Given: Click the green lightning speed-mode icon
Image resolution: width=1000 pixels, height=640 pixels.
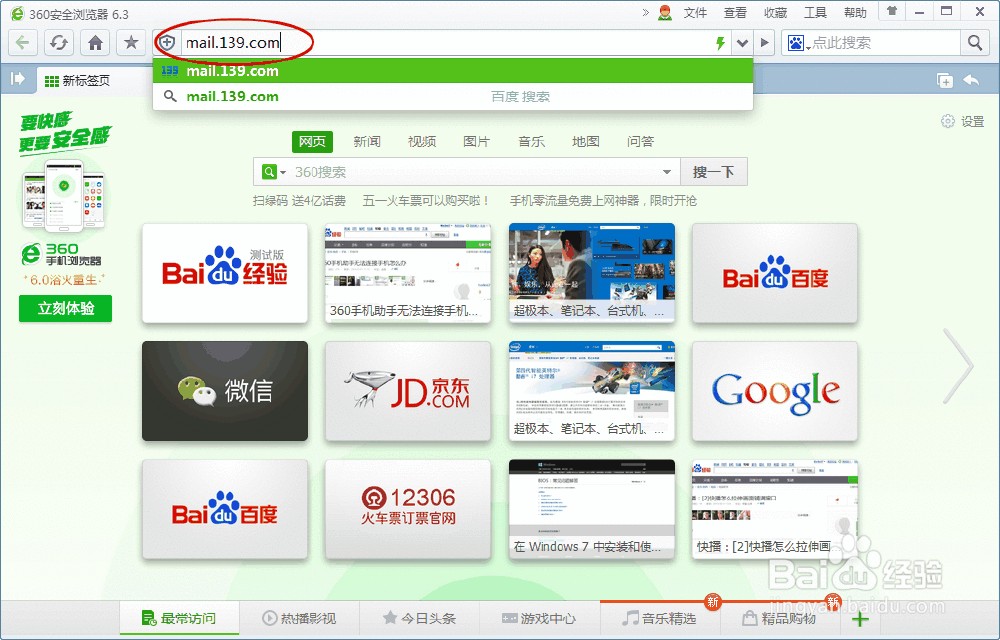Looking at the screenshot, I should [720, 43].
